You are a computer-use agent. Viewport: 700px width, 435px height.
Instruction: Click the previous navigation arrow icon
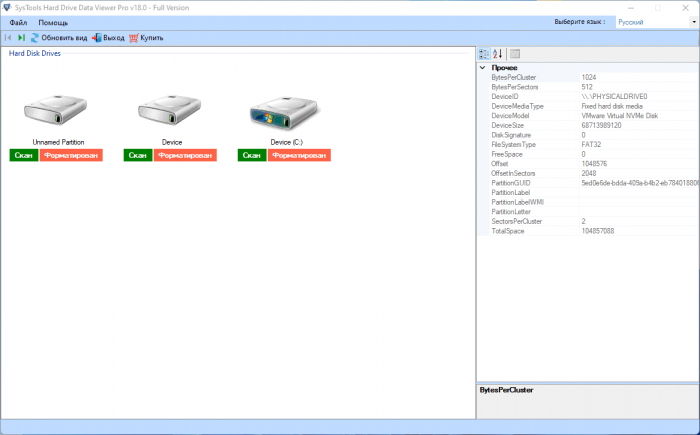8,38
